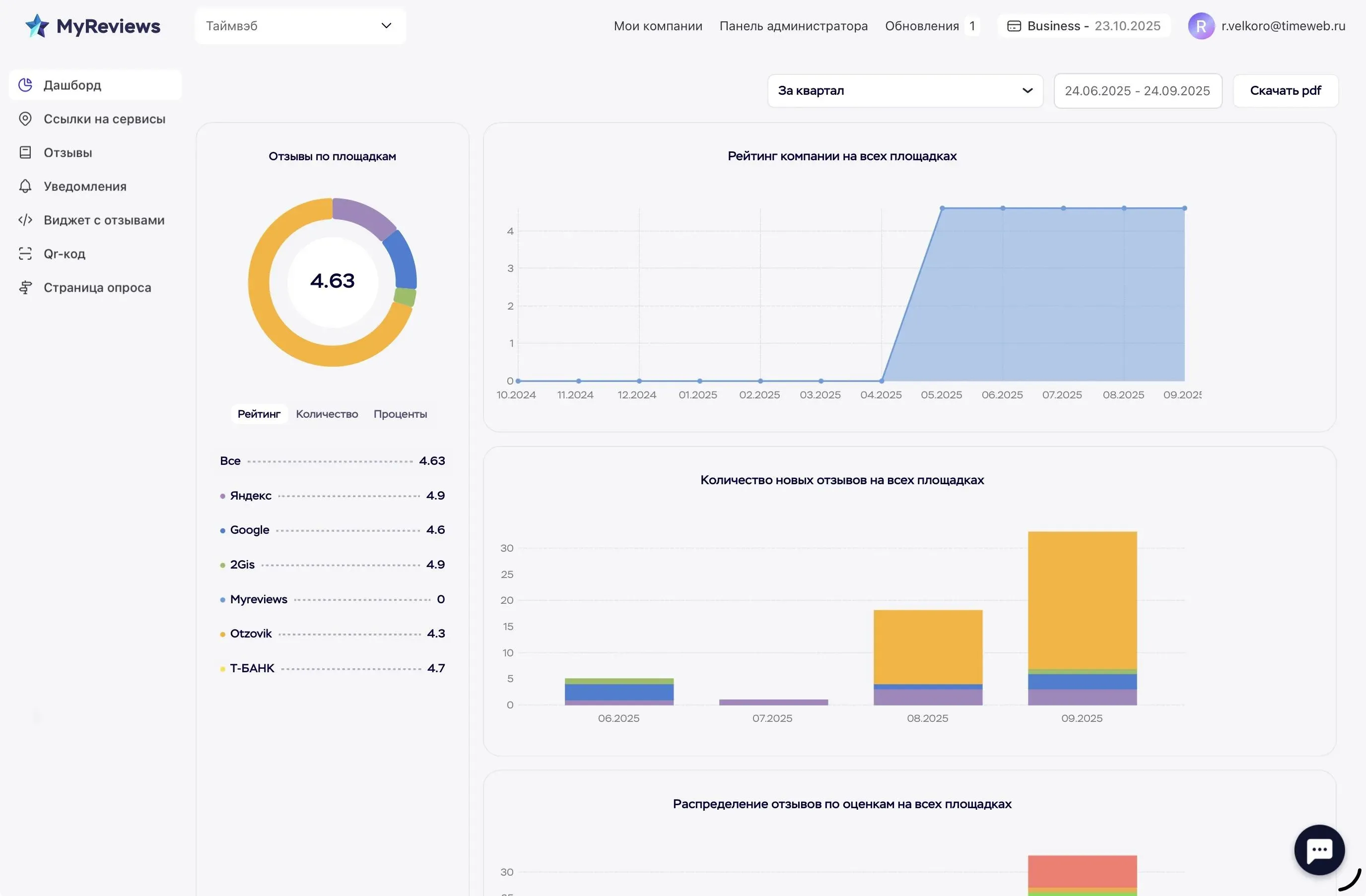Click the MyReviews star logo
This screenshot has height=896, width=1366.
pos(37,26)
